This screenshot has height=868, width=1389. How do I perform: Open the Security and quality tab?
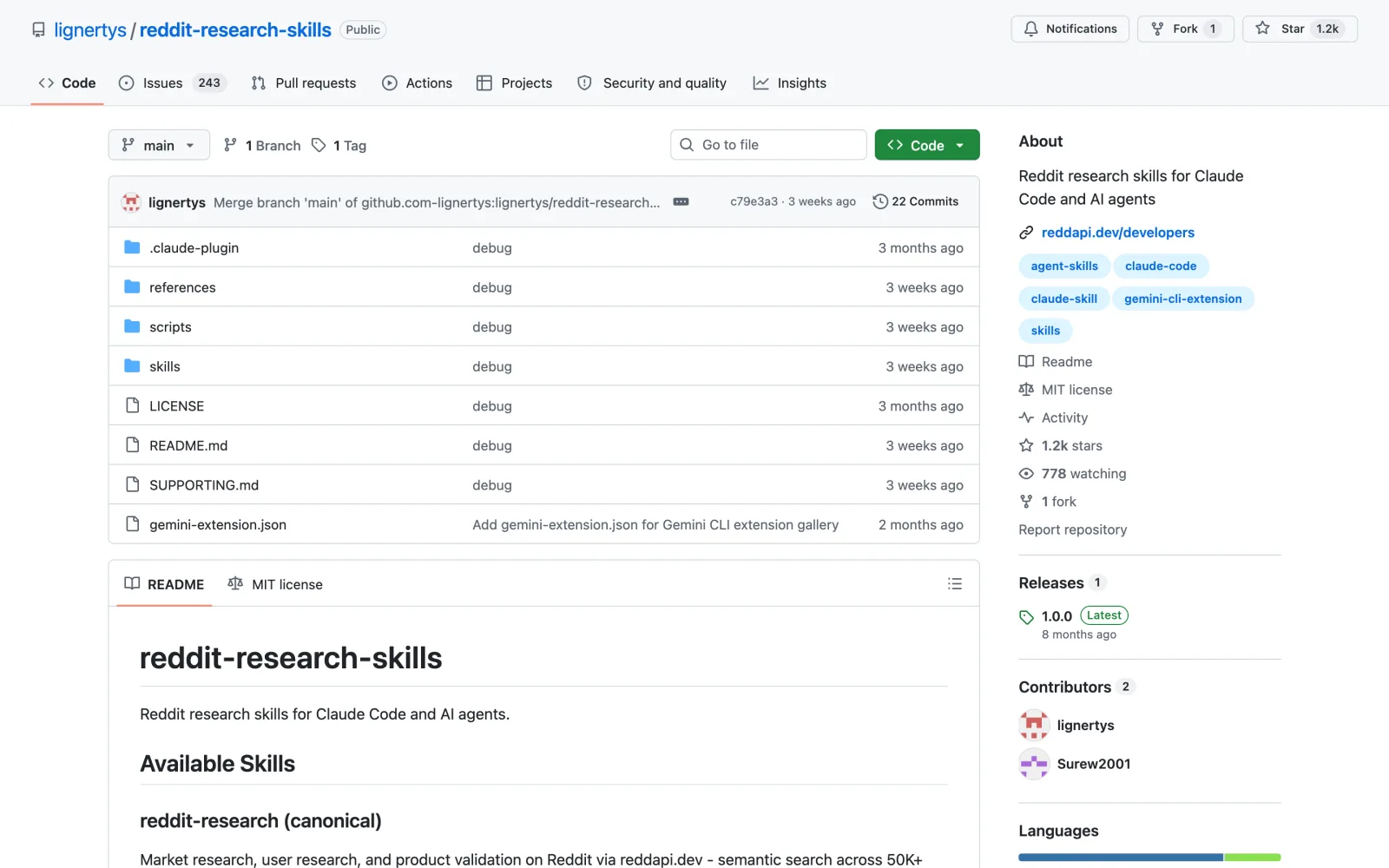(652, 83)
